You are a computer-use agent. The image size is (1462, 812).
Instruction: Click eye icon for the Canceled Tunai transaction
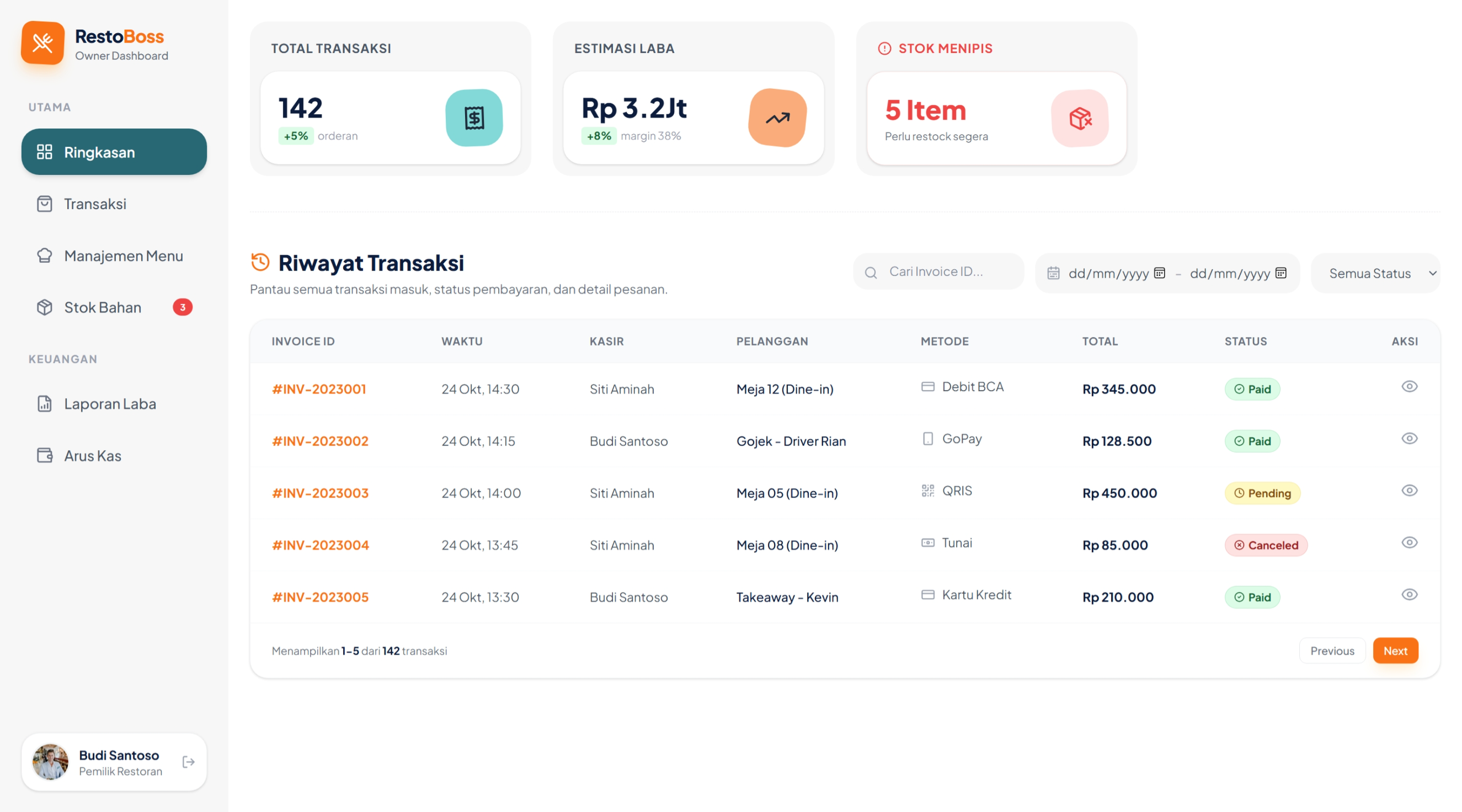point(1409,542)
